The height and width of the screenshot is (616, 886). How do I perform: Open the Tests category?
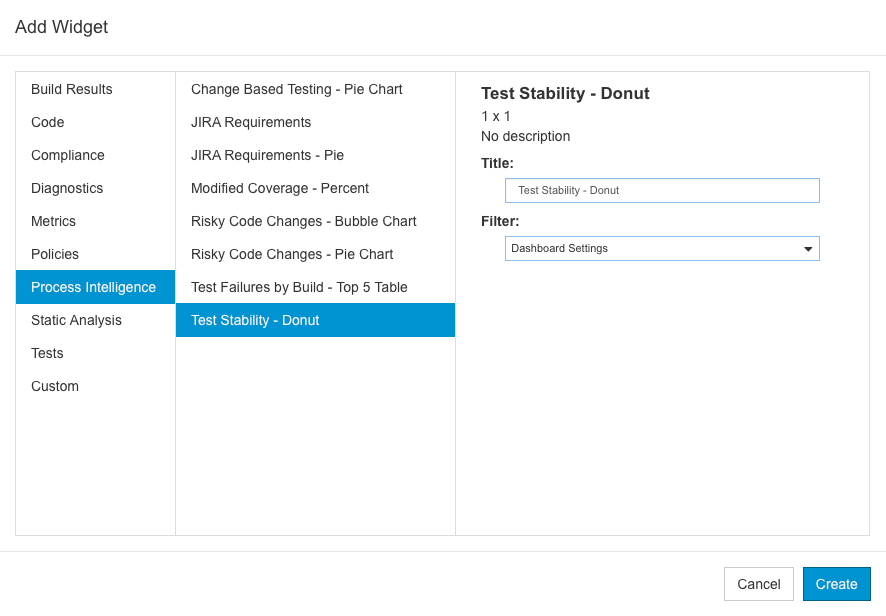click(95, 353)
